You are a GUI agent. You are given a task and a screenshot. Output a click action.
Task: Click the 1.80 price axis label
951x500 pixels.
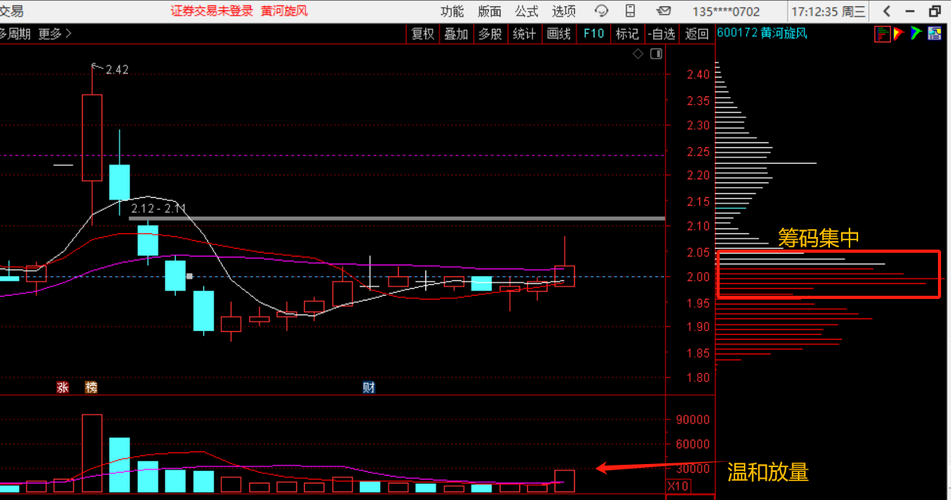(698, 377)
